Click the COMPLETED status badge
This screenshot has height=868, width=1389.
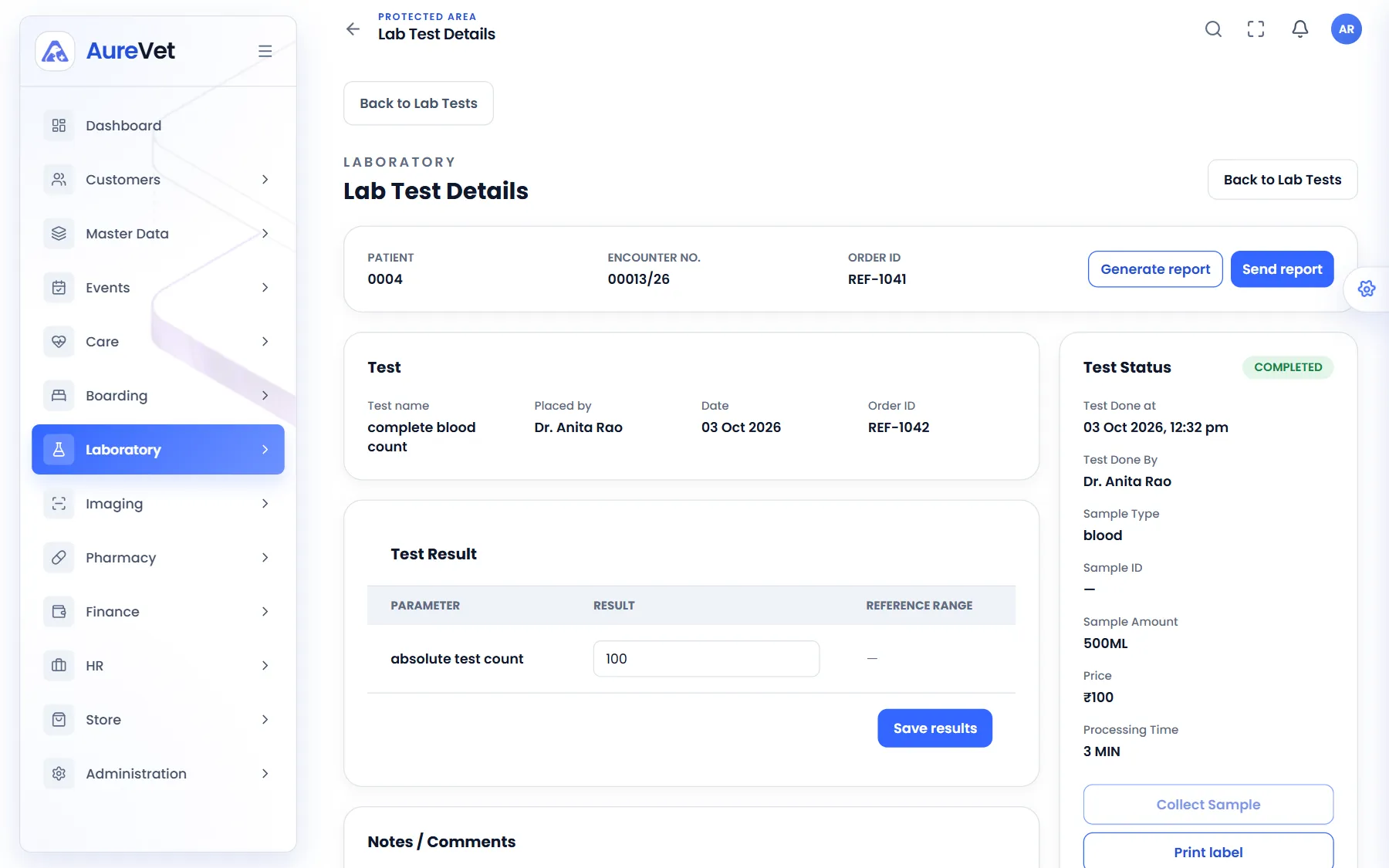click(1288, 367)
